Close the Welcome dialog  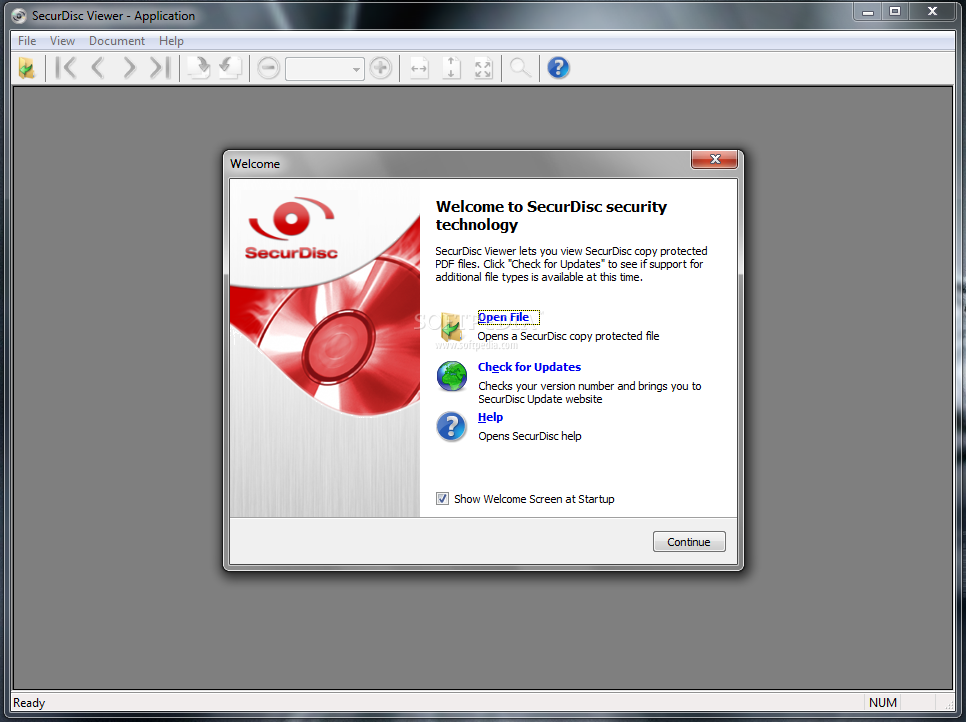click(x=715, y=160)
